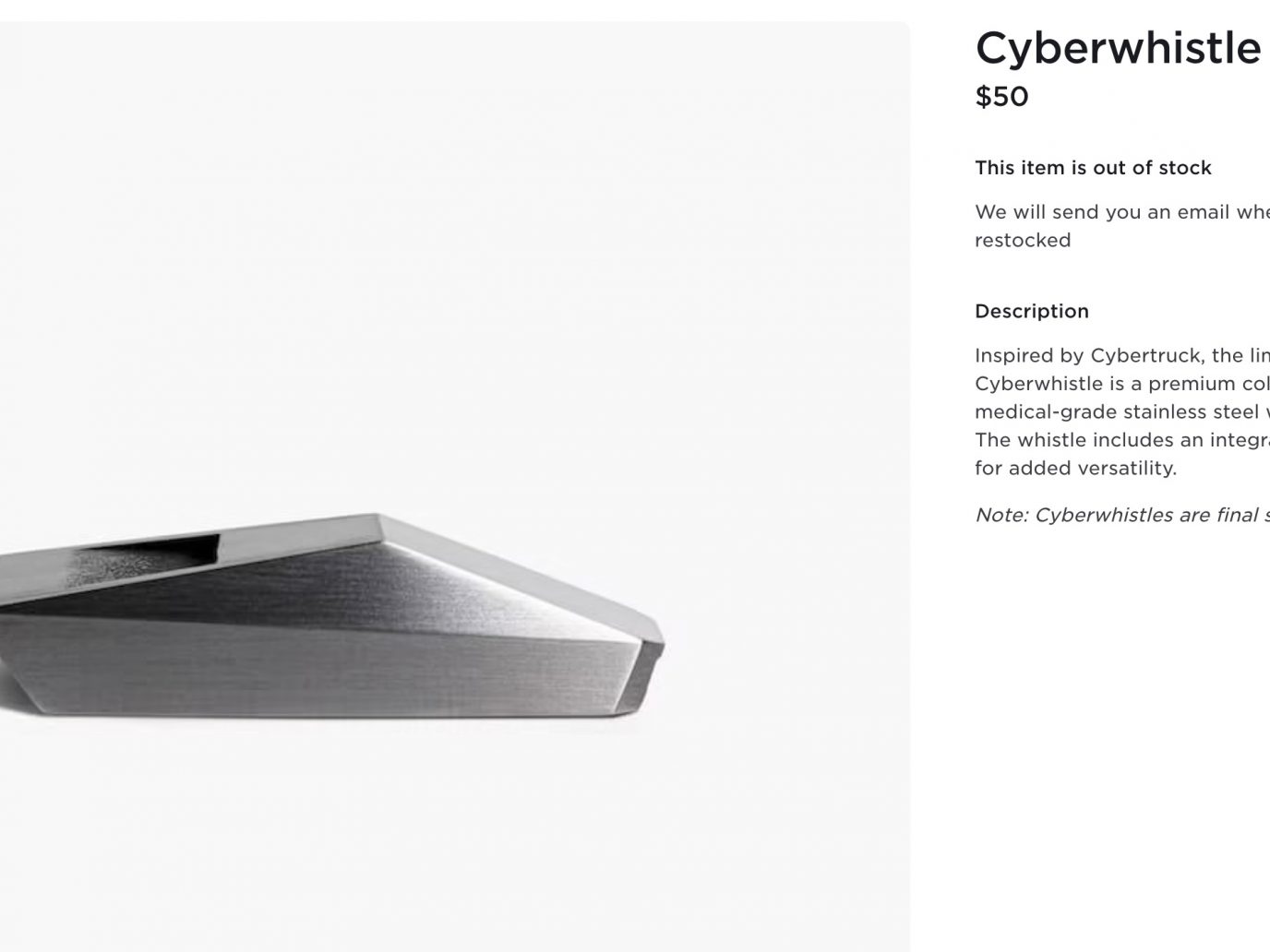The width and height of the screenshot is (1270, 952).
Task: Click the 'This item is out of stock' notice
Action: tap(1093, 168)
